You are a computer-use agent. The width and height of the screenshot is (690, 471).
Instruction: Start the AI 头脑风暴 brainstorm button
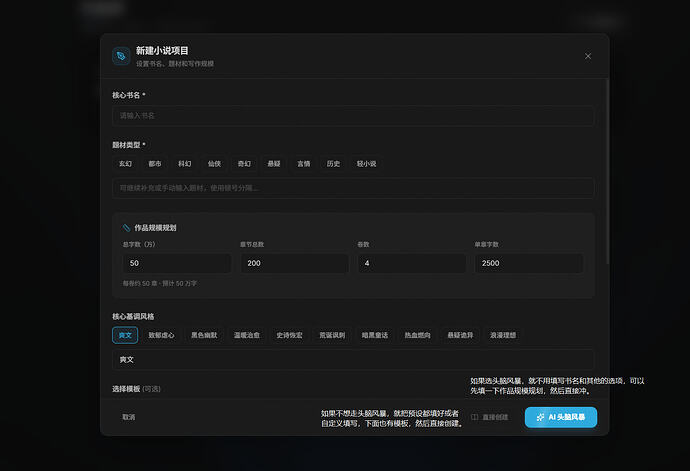pos(561,417)
